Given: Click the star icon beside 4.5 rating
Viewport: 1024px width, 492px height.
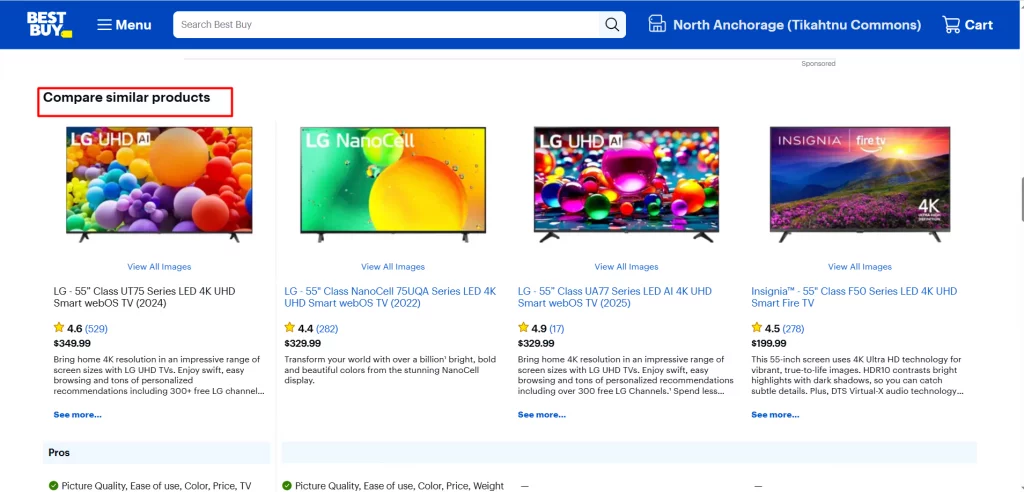Looking at the screenshot, I should (757, 327).
